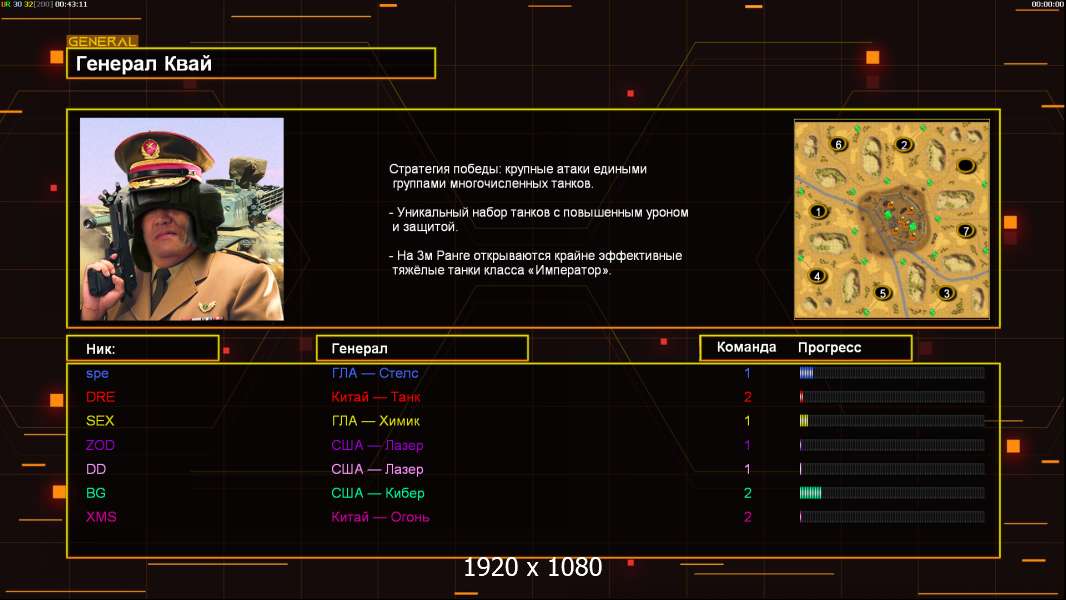Click the 00:00:00 counter at top right
Image resolution: width=1066 pixels, height=600 pixels.
pos(1047,4)
